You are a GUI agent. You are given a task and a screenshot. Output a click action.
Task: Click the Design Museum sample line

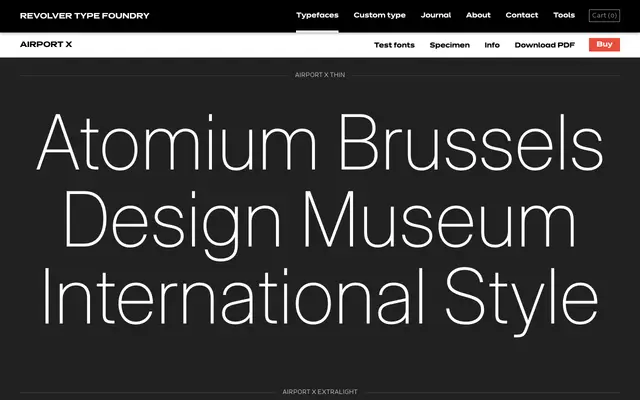320,224
